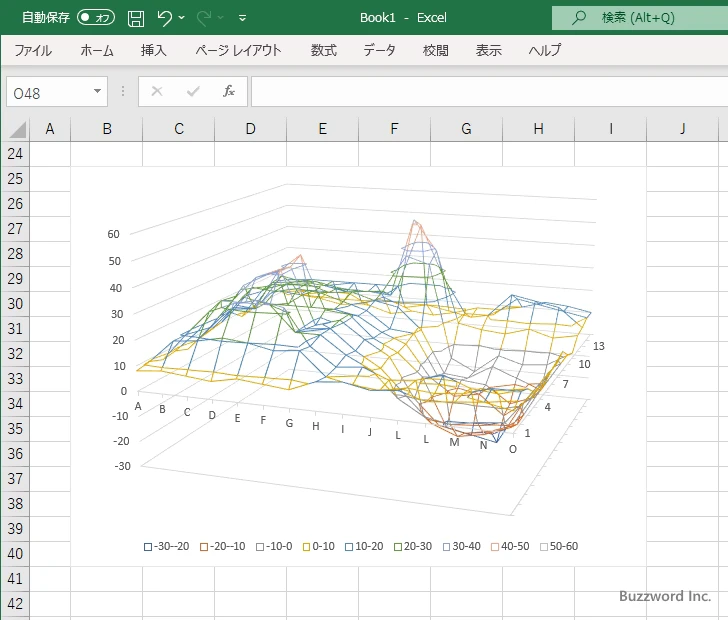Select row 41 header
Viewport: 728px width, 620px height.
coord(15,579)
